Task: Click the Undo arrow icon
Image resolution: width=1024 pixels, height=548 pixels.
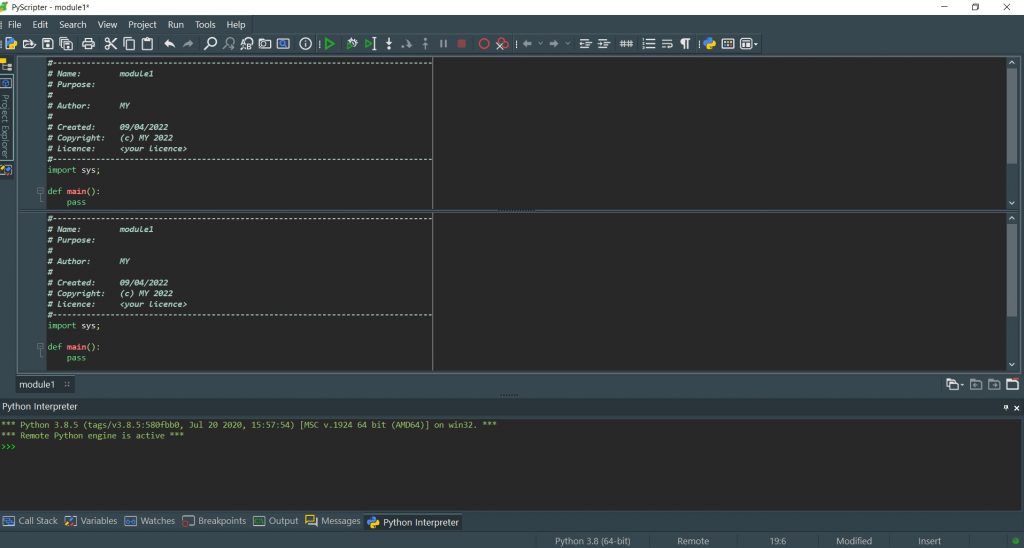Action: point(169,44)
